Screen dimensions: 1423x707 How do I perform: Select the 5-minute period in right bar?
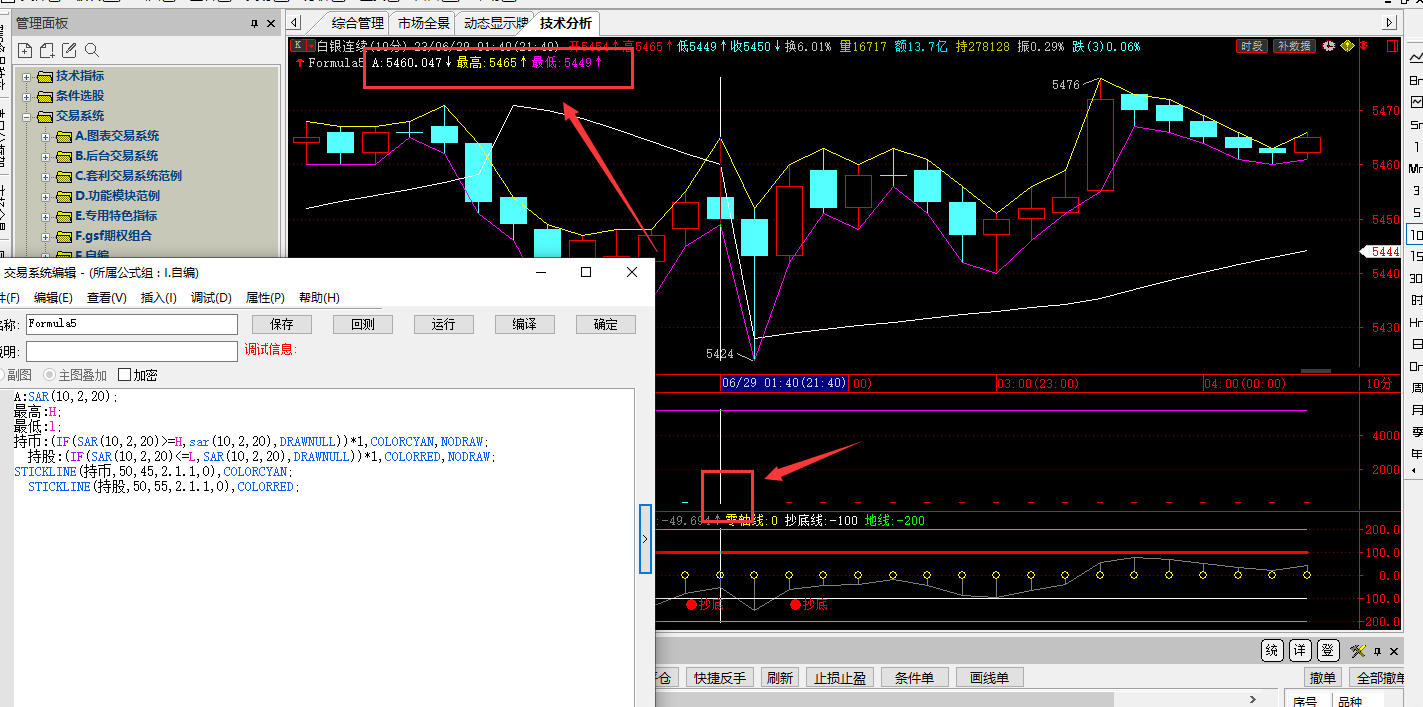[x=1416, y=213]
